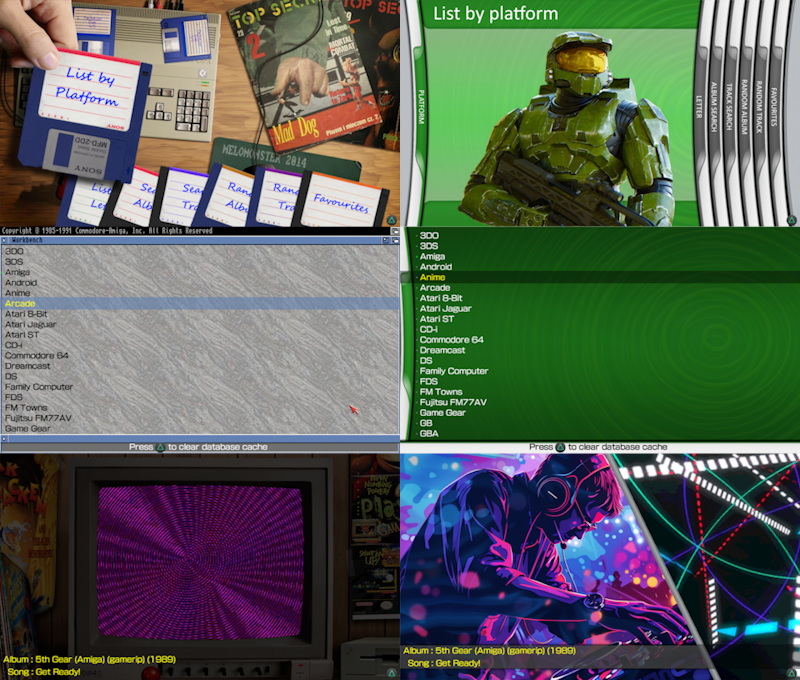This screenshot has width=800, height=680.
Task: Click the Workbench title bar
Action: click(195, 240)
